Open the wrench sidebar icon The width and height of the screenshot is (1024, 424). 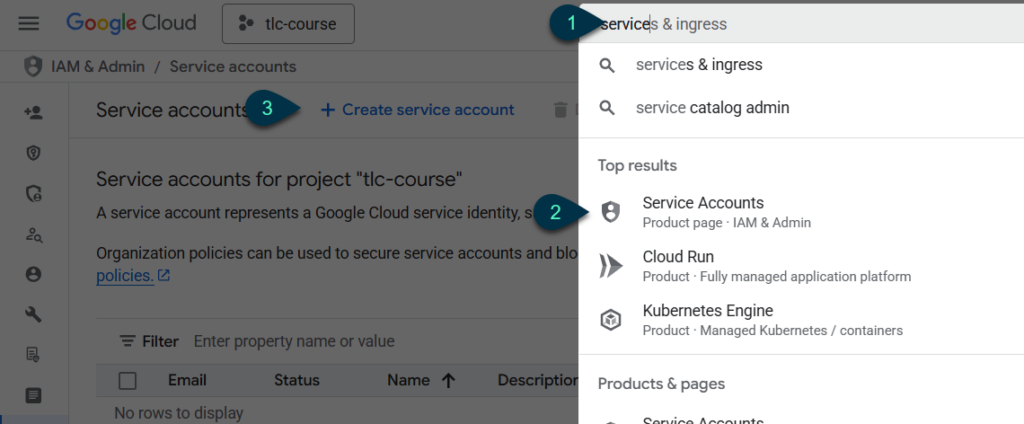(x=33, y=315)
